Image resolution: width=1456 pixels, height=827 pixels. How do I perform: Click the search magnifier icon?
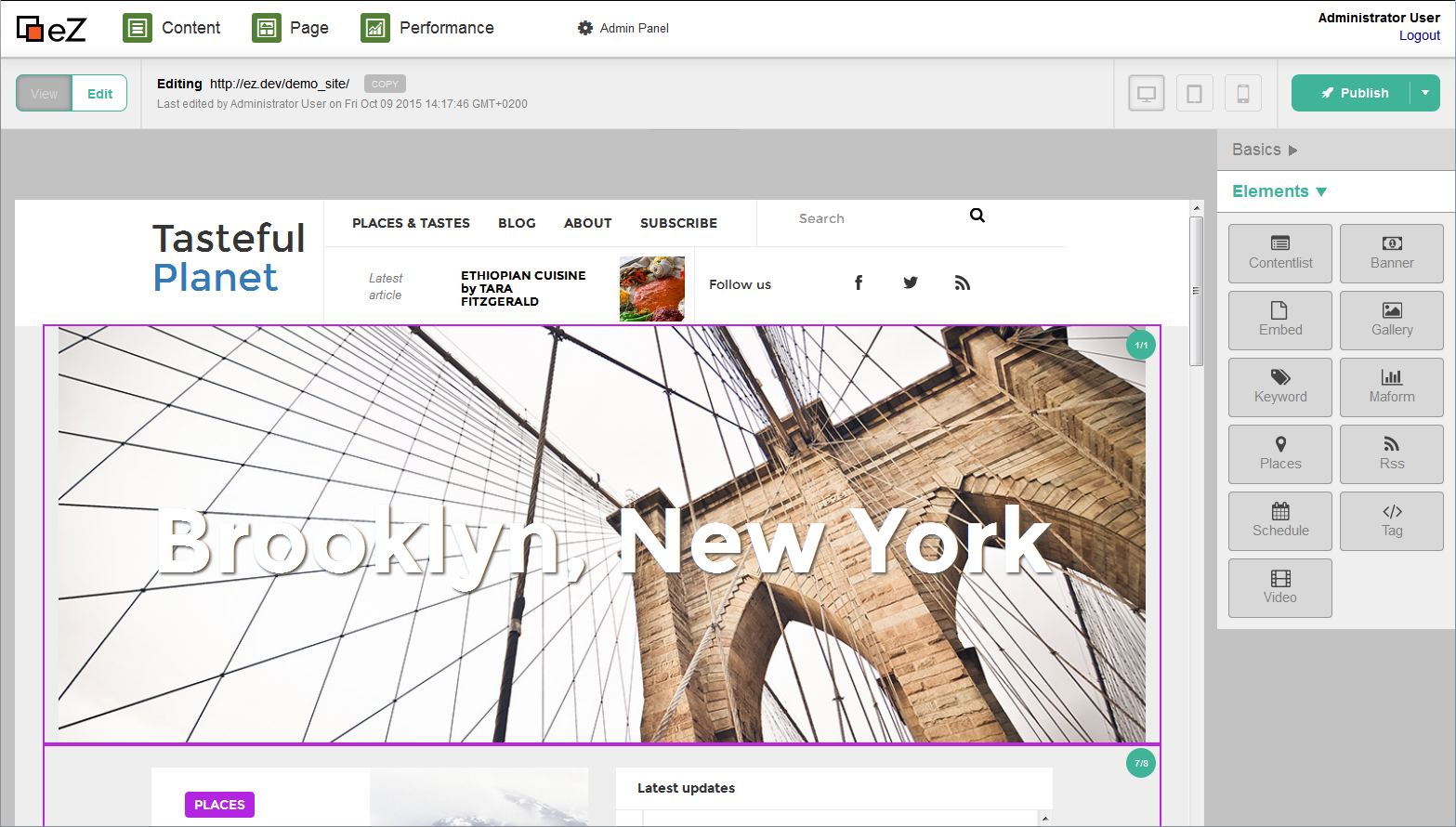tap(977, 216)
